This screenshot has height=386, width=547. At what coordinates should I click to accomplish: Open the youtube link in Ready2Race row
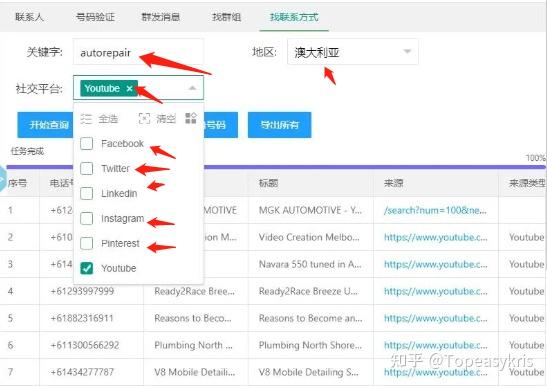[436, 291]
